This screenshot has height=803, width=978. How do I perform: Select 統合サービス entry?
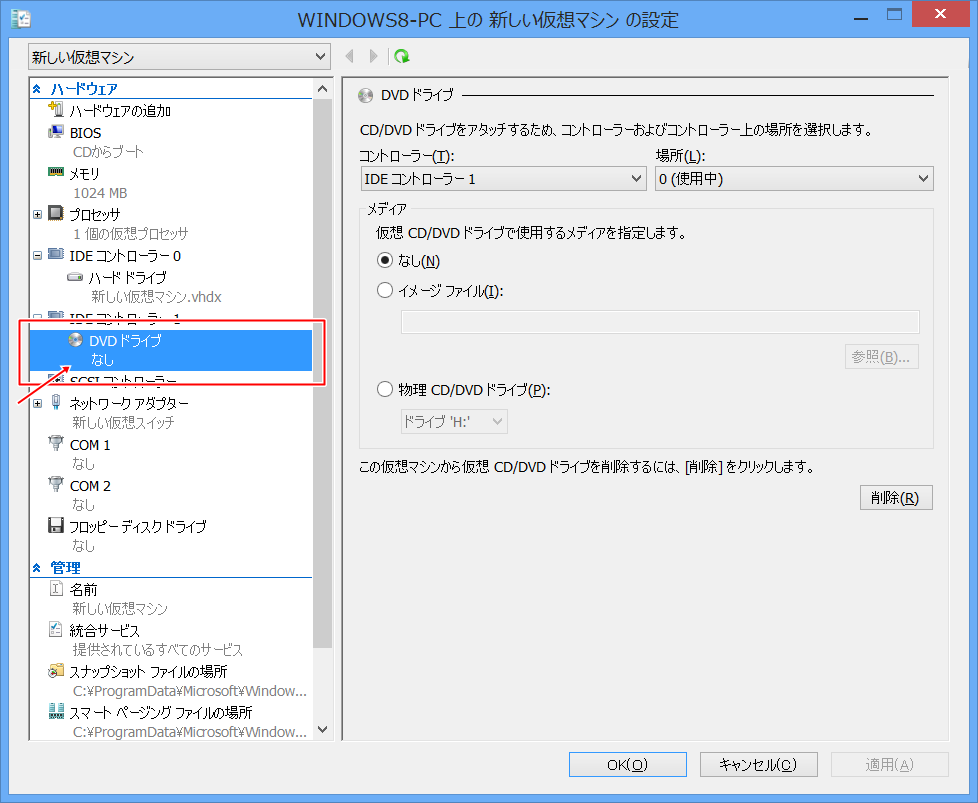pyautogui.click(x=105, y=630)
